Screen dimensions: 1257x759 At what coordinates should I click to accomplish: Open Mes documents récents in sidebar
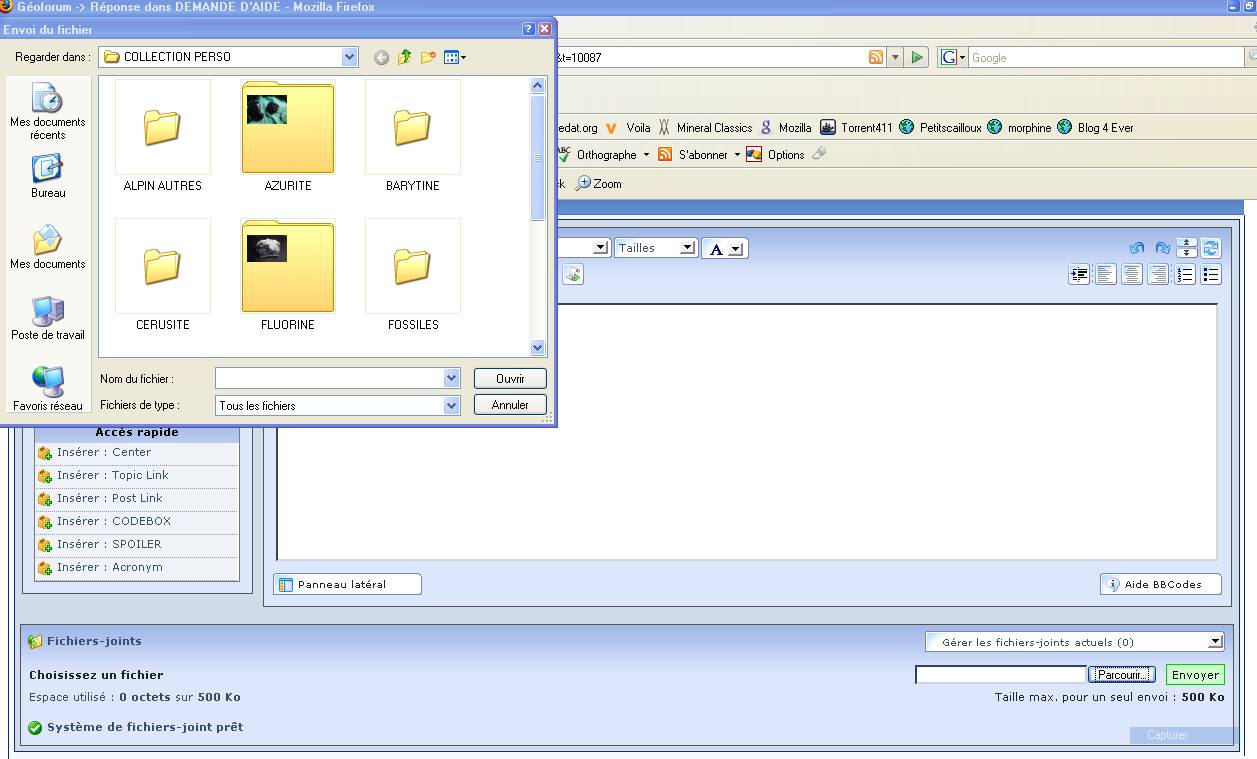click(x=47, y=111)
